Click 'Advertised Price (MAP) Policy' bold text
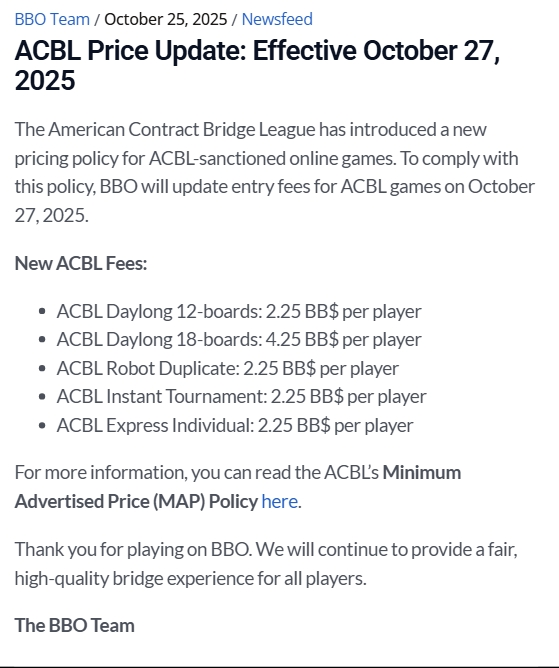559x668 pixels. 136,501
